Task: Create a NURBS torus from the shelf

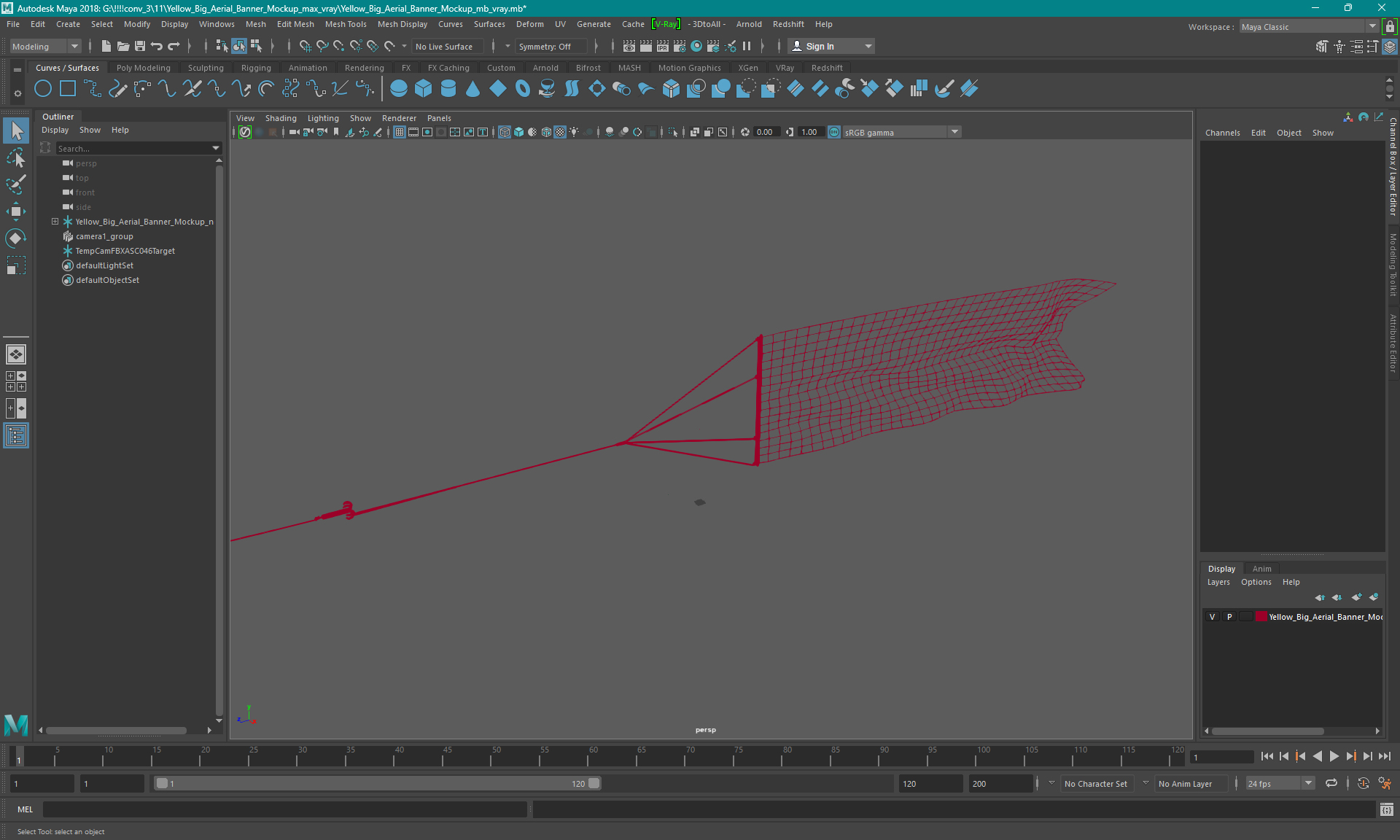Action: pyautogui.click(x=523, y=89)
